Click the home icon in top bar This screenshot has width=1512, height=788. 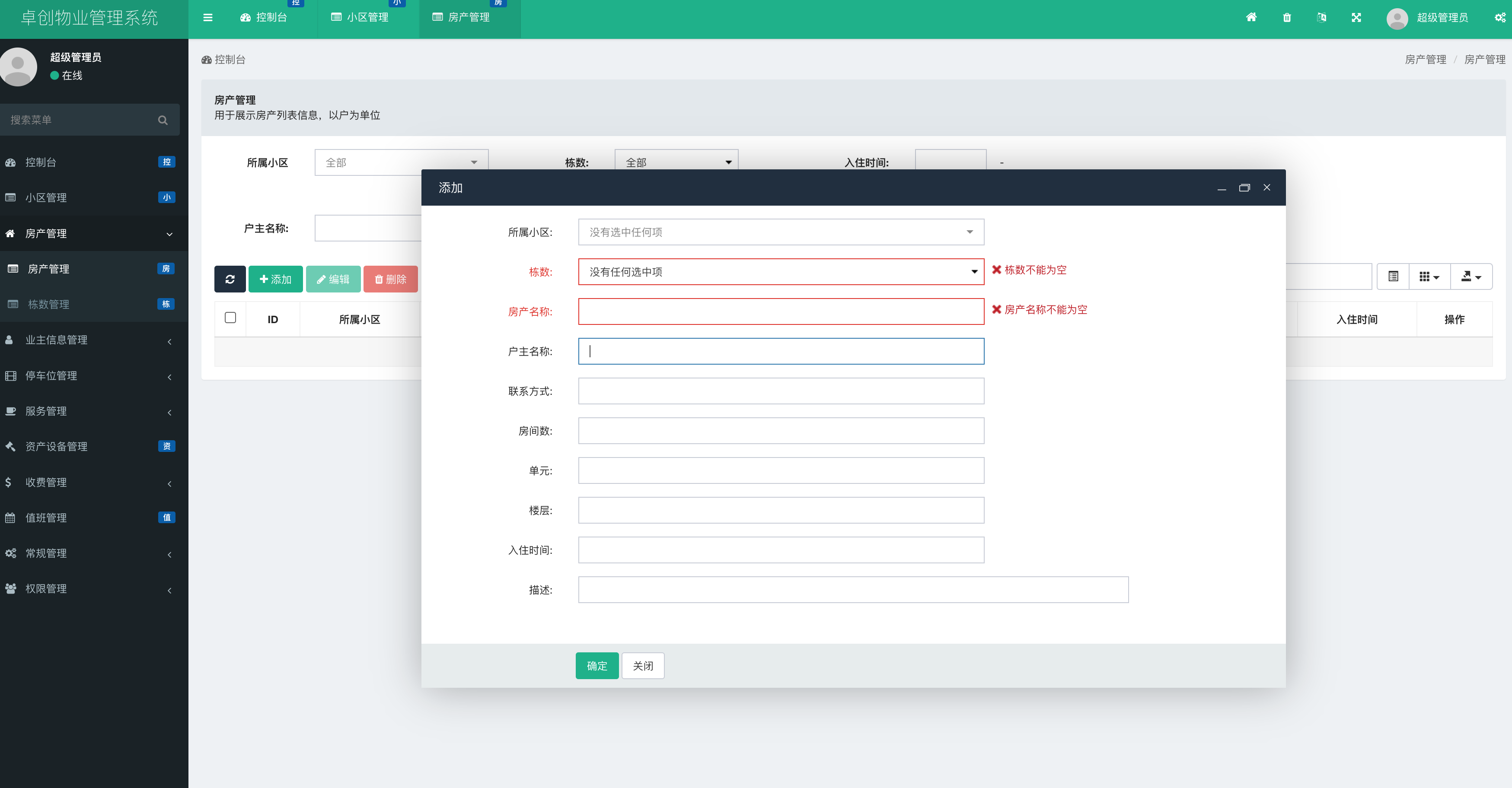1251,17
